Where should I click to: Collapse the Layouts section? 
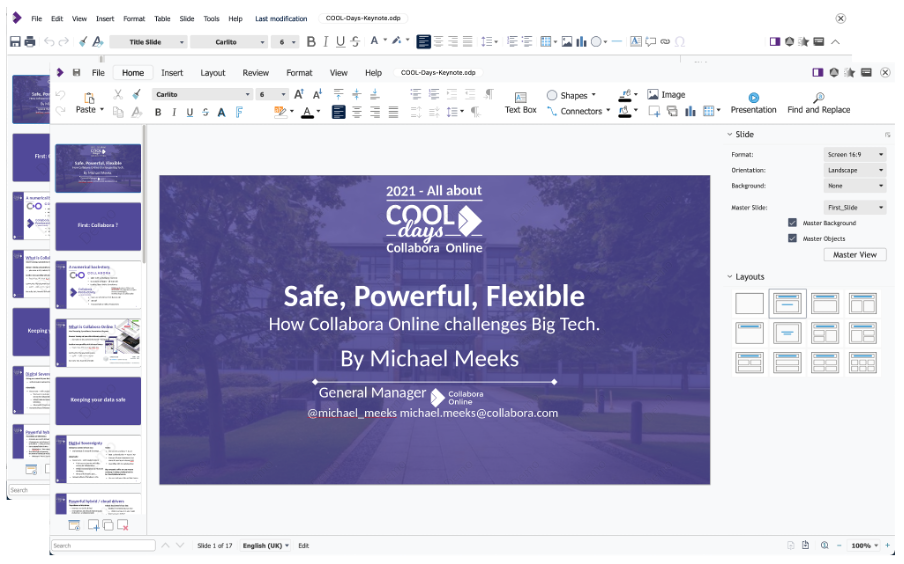tap(730, 277)
